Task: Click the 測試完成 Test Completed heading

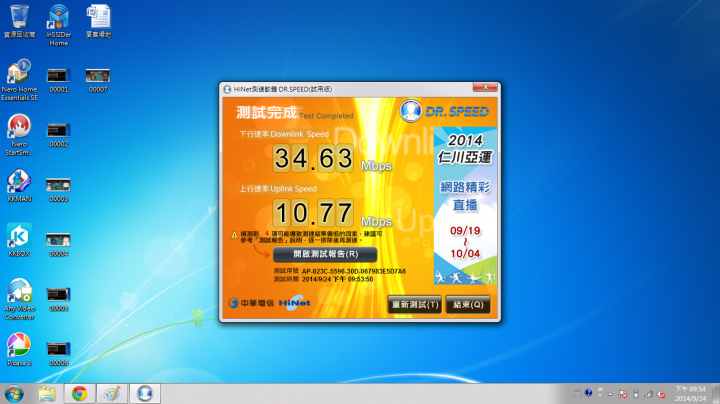Action: [295, 112]
